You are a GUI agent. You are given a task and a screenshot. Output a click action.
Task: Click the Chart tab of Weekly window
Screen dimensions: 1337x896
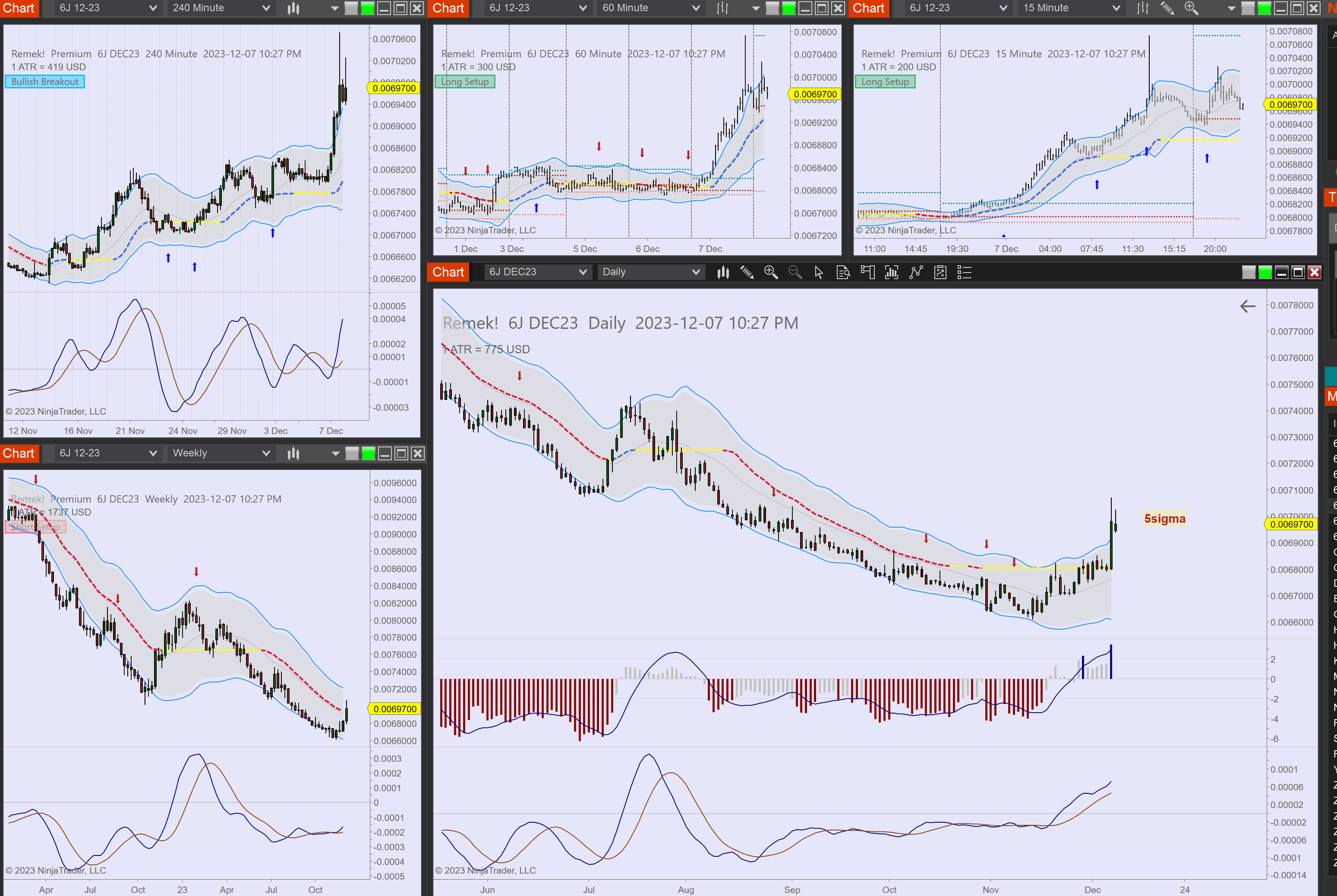(x=19, y=453)
